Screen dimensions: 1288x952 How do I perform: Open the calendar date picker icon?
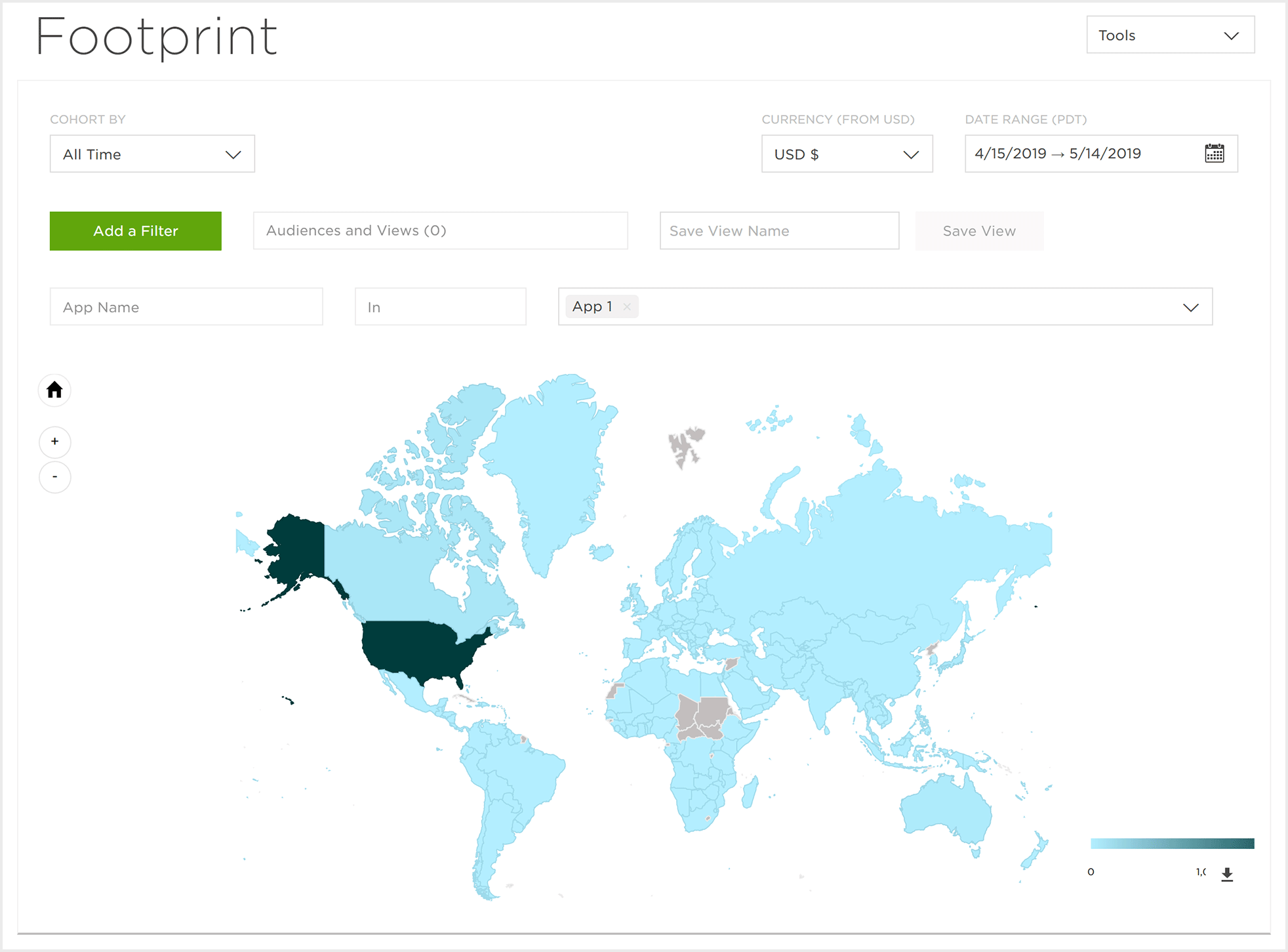(1214, 154)
